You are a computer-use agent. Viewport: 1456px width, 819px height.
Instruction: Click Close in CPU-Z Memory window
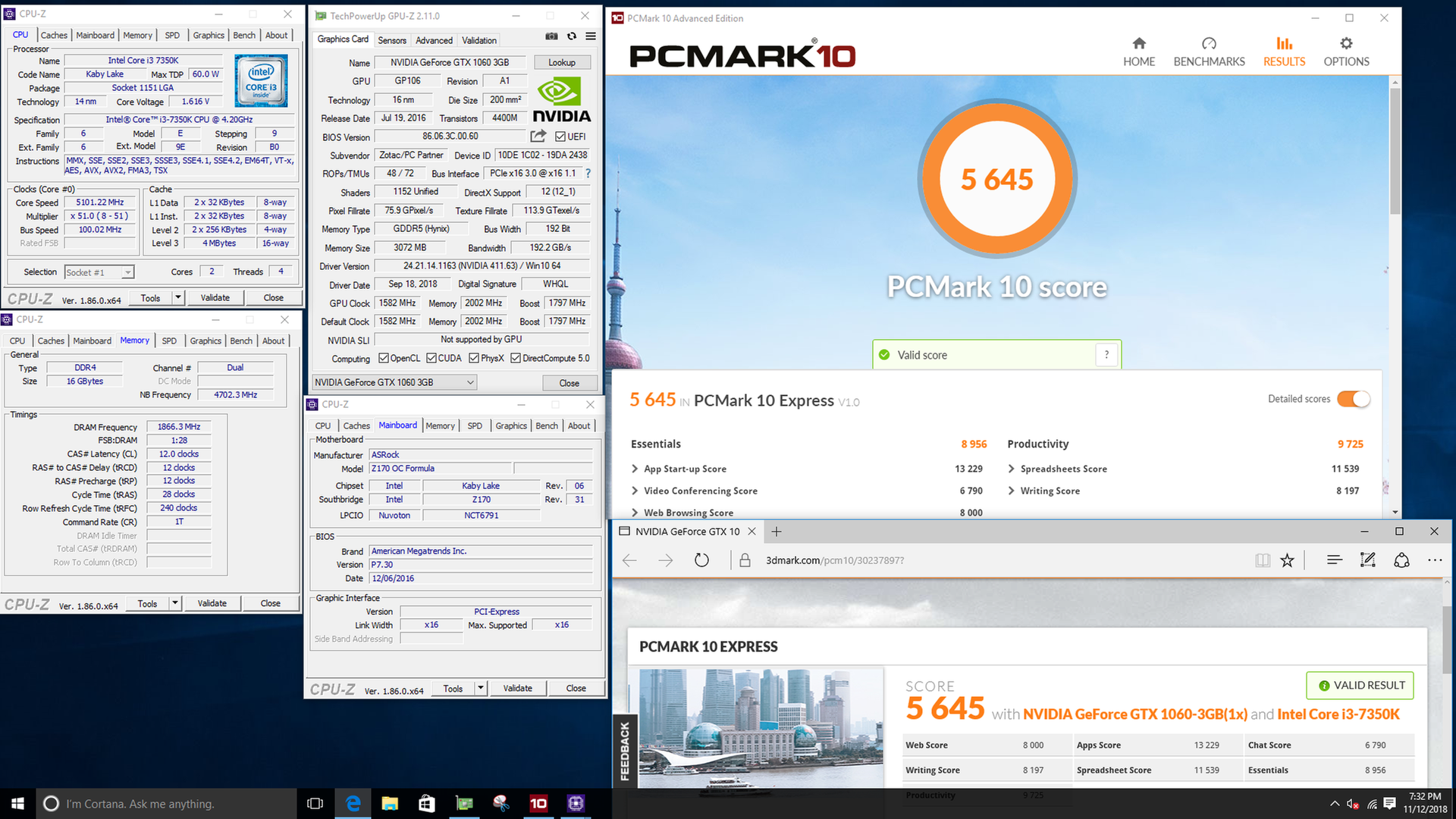pos(271,604)
